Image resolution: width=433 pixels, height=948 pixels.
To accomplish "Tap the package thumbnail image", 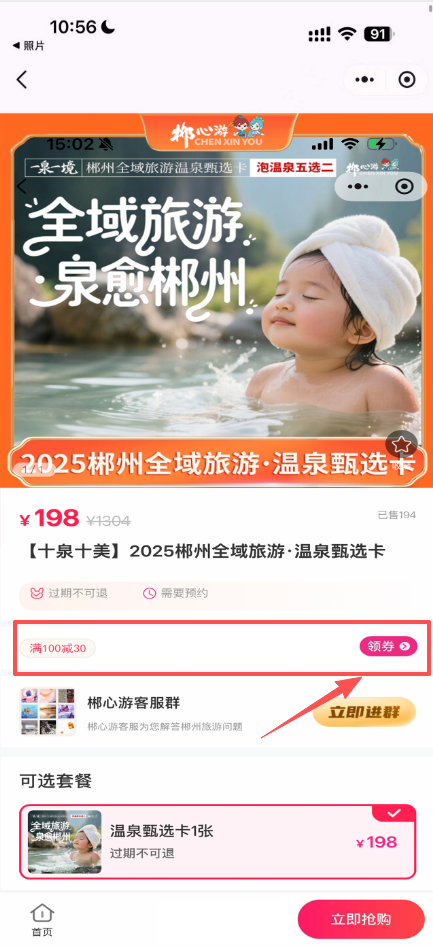I will pyautogui.click(x=65, y=841).
